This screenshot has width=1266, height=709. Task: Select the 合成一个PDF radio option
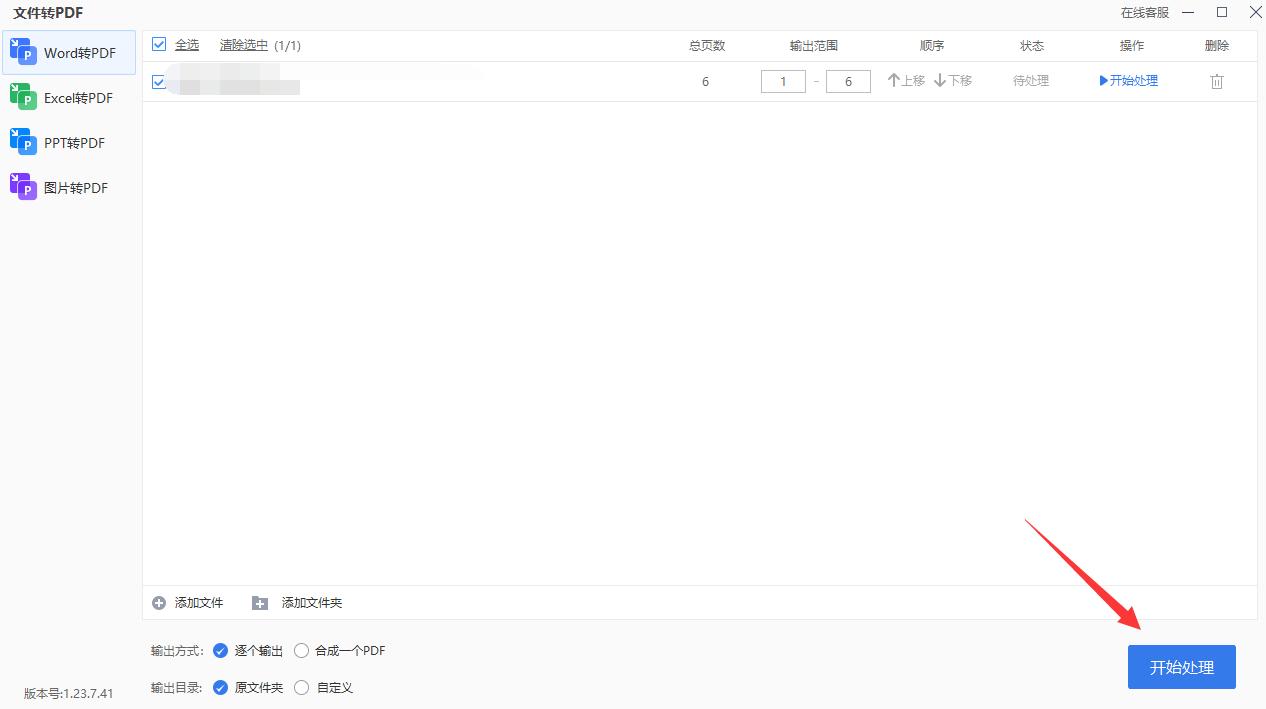301,650
